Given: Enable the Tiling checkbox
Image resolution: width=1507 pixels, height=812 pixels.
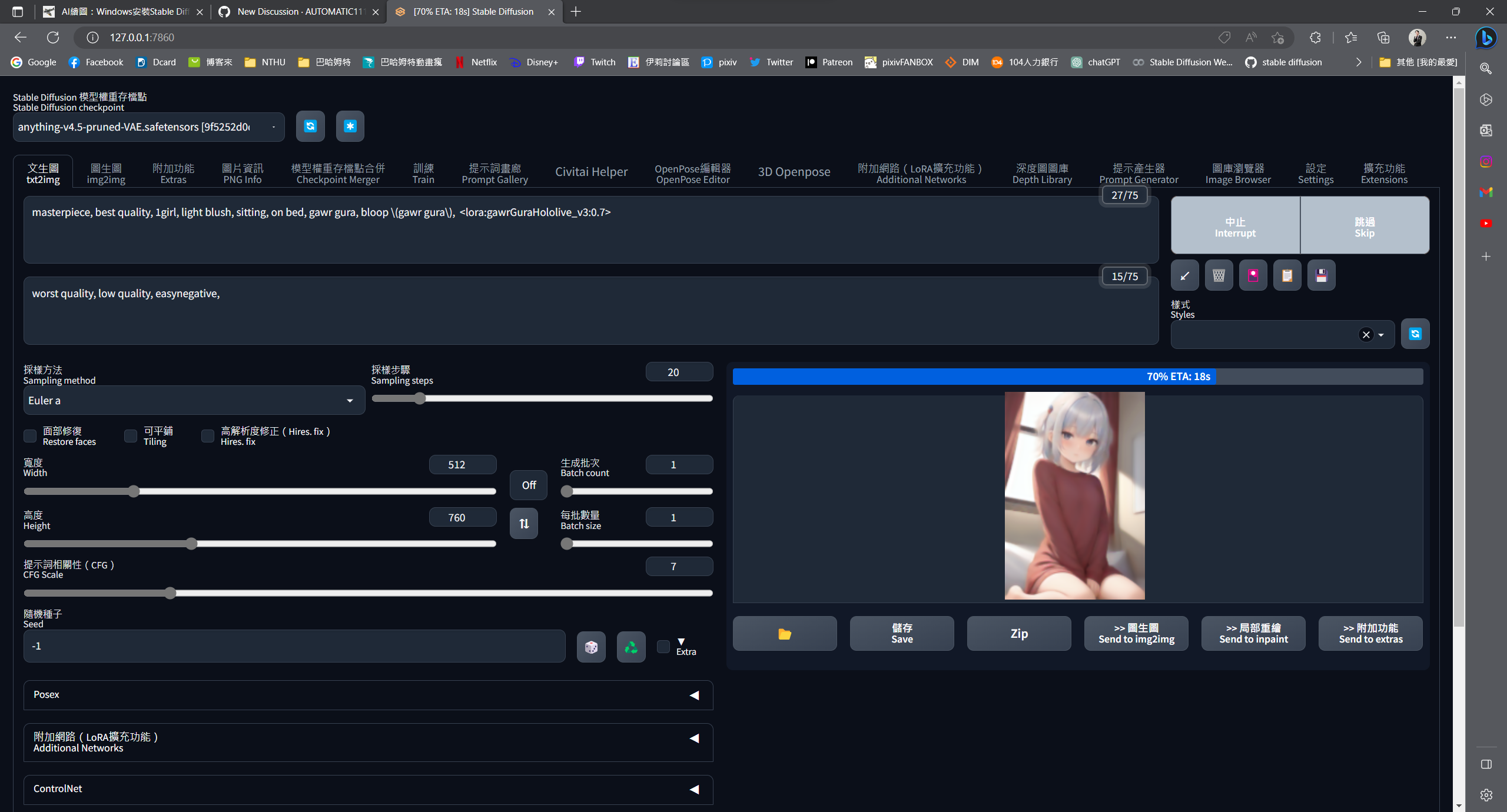Looking at the screenshot, I should coord(130,436).
